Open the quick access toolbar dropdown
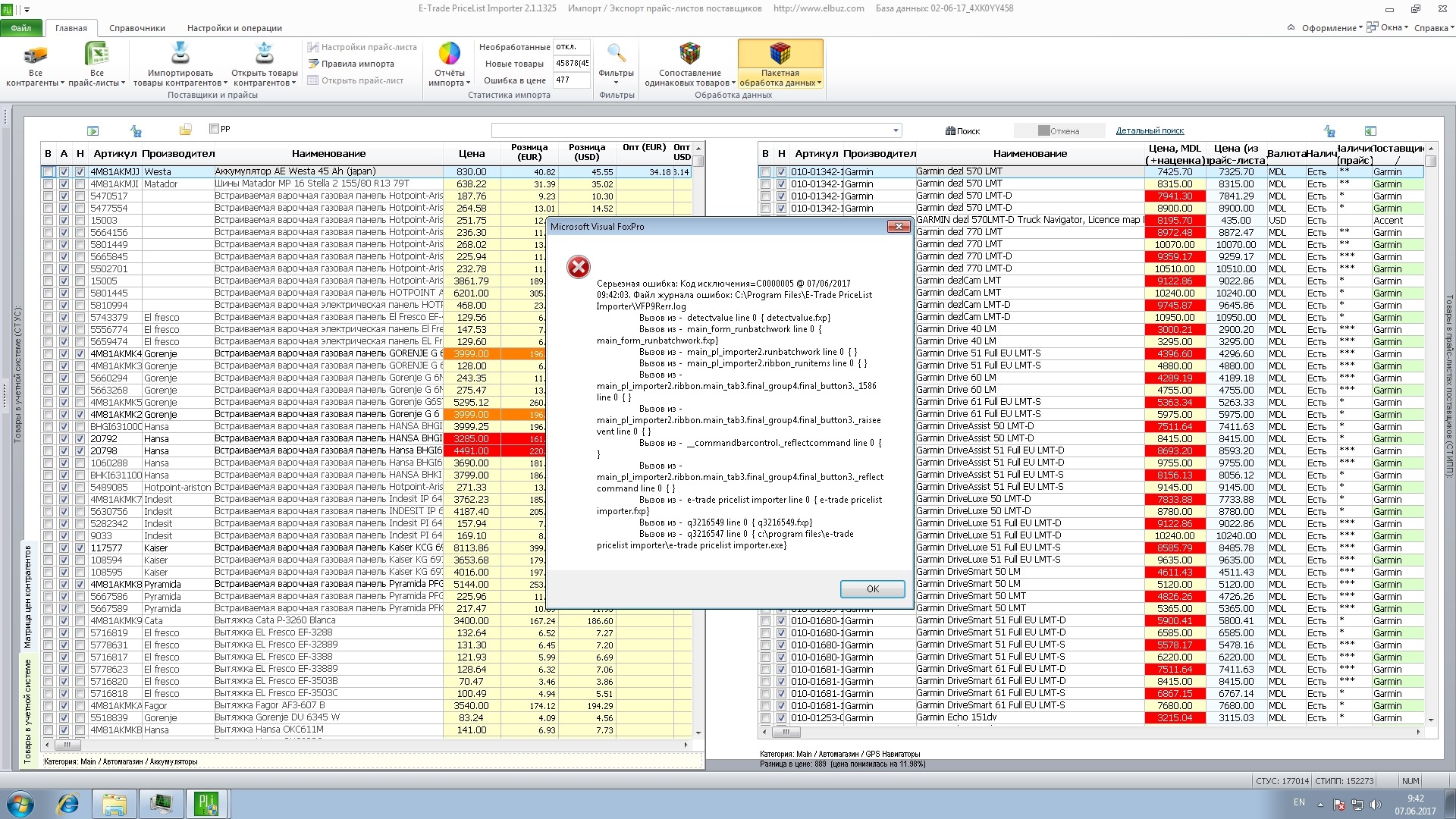Image resolution: width=1456 pixels, height=819 pixels. [27, 10]
